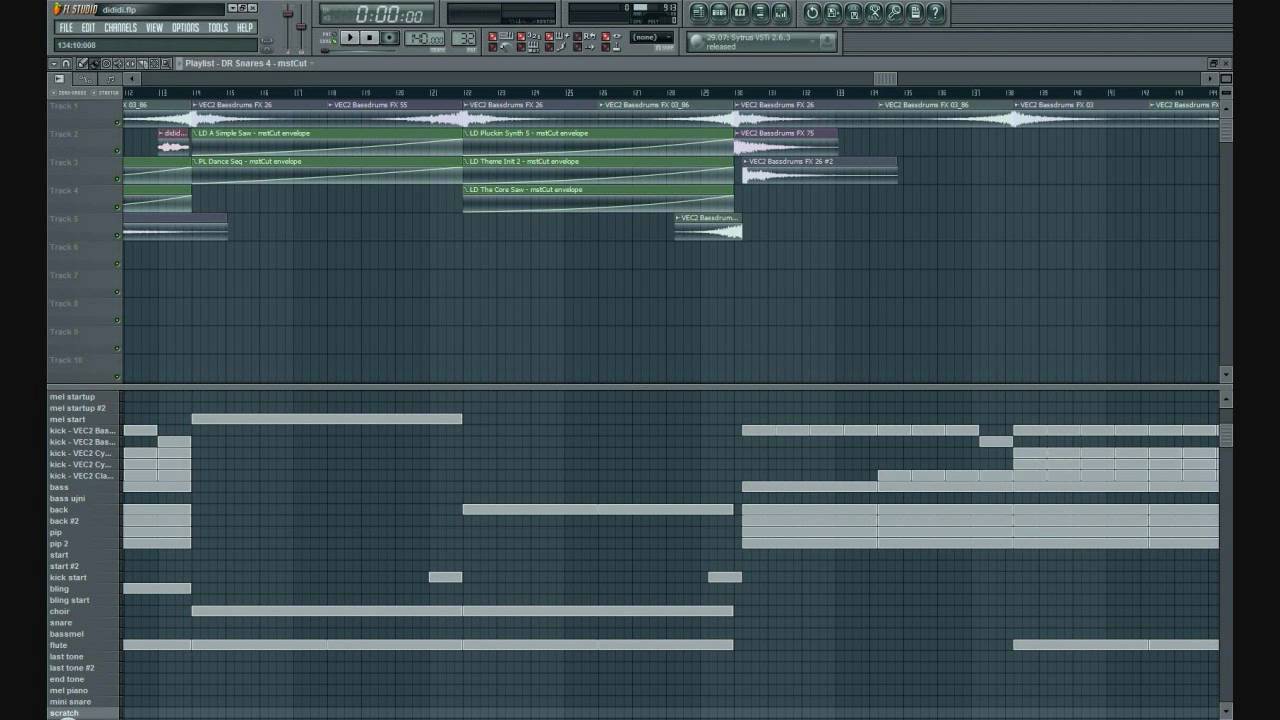Image resolution: width=1280 pixels, height=720 pixels.
Task: Open LD Theme Init 2 clip menu
Action: coord(466,161)
